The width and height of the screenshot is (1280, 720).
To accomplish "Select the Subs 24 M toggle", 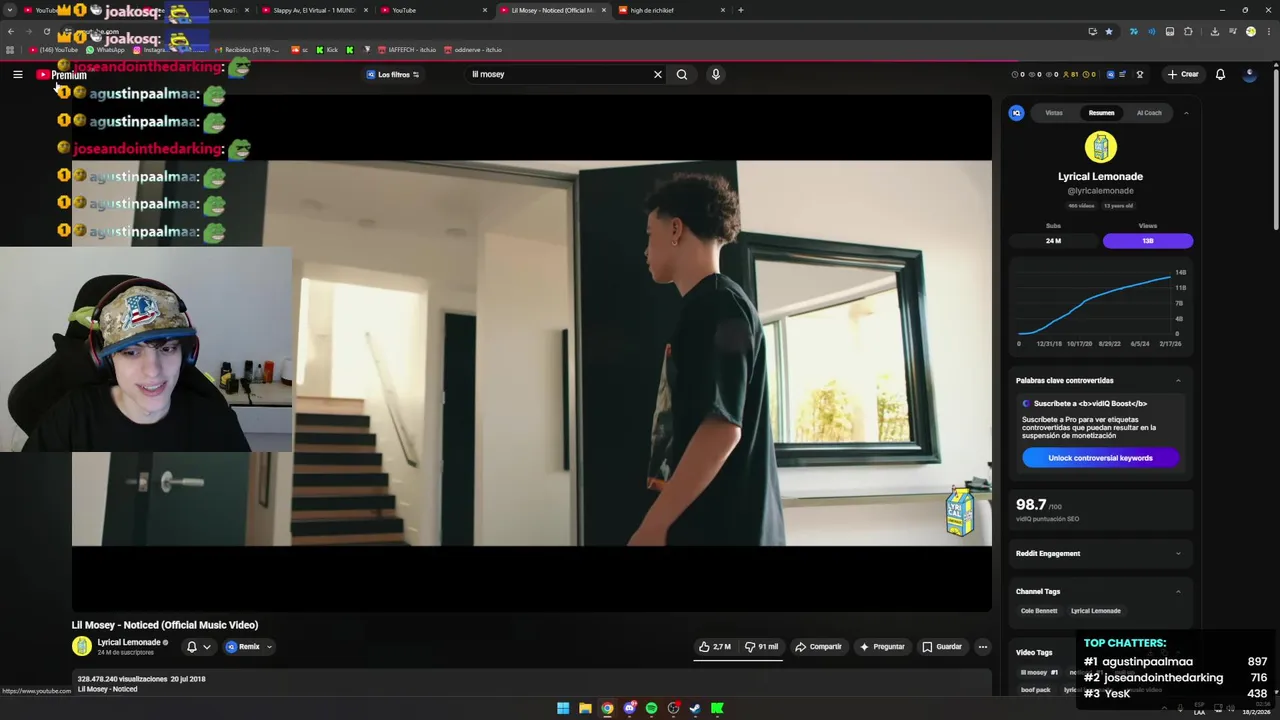I will [1054, 241].
